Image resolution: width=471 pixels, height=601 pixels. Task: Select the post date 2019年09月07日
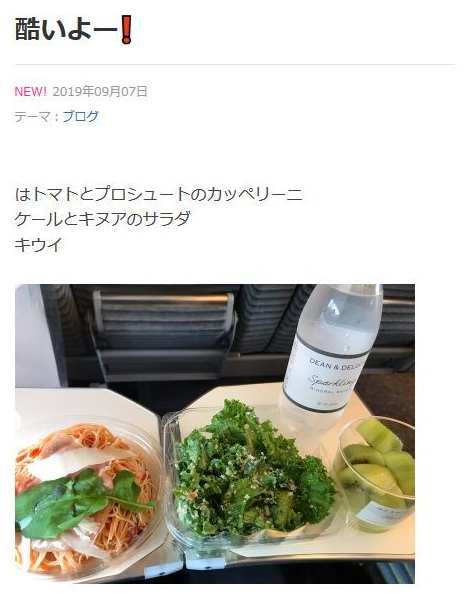100,92
